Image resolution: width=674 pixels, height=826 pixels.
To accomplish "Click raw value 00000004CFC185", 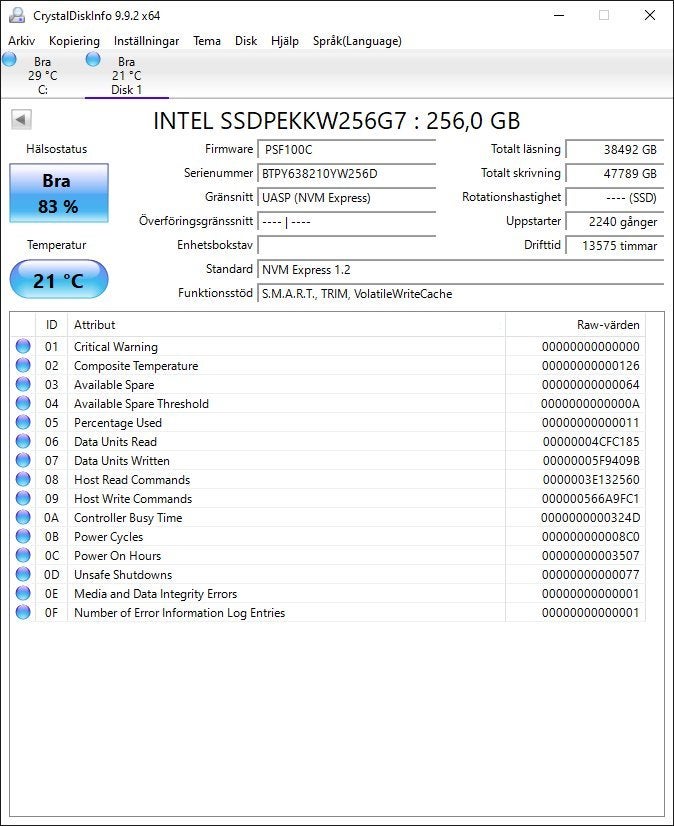I will tap(591, 441).
